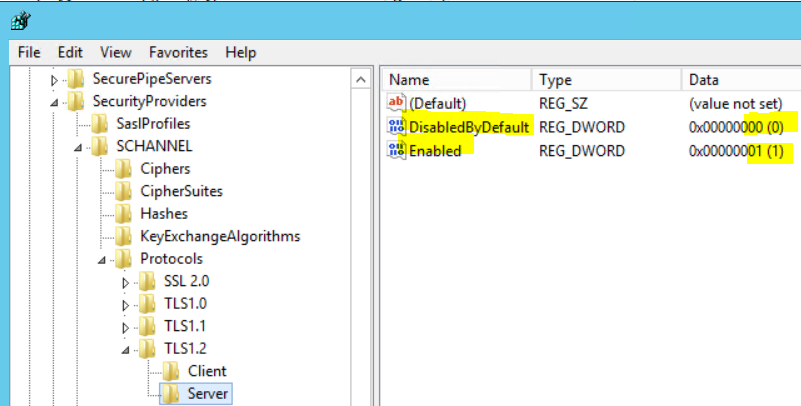Click the SSL 2.0 folder icon
The height and width of the screenshot is (406, 801).
pyautogui.click(x=147, y=281)
